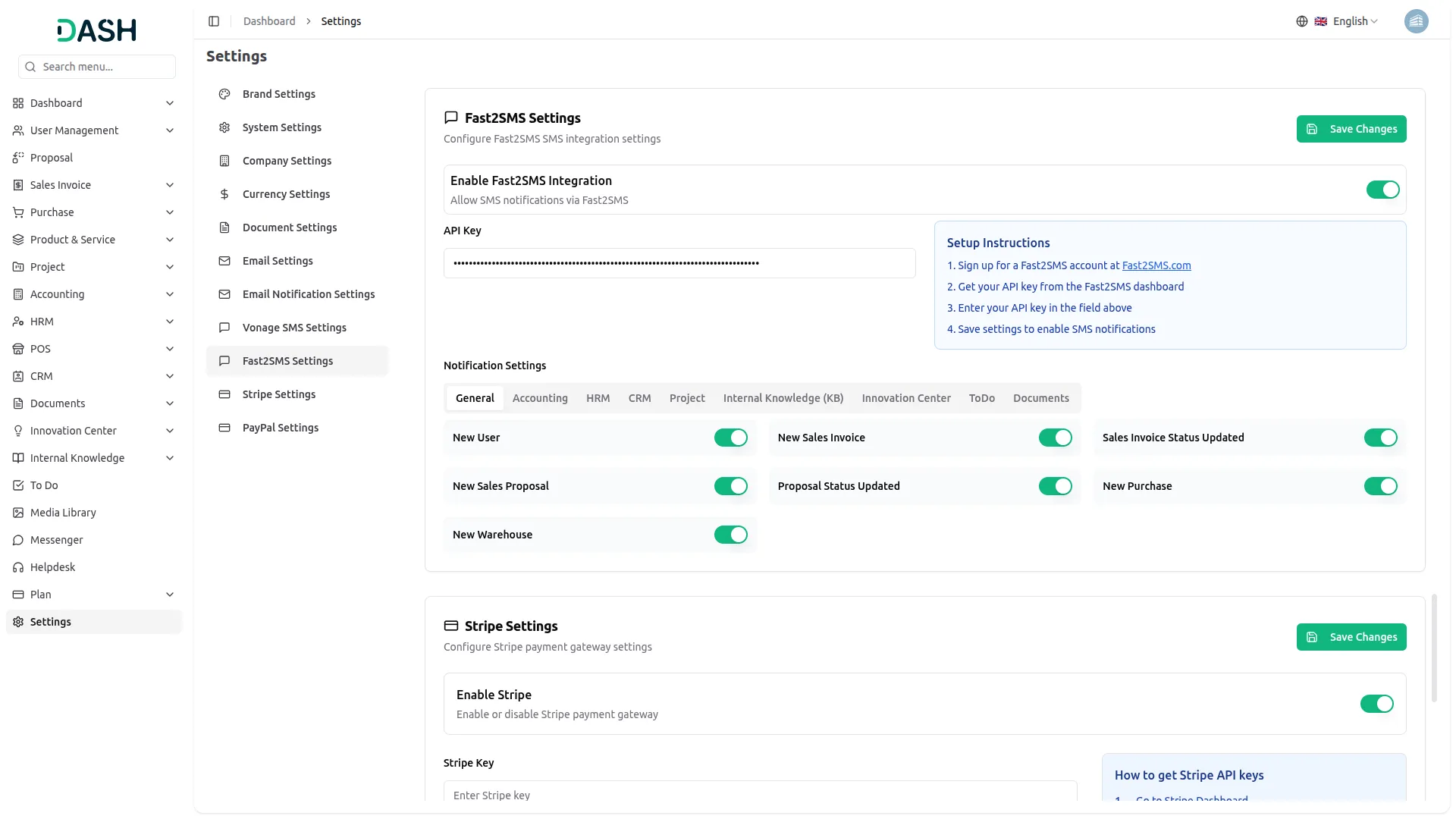The width and height of the screenshot is (1456, 819).
Task: Toggle the sidebar panel icon
Action: click(x=214, y=21)
